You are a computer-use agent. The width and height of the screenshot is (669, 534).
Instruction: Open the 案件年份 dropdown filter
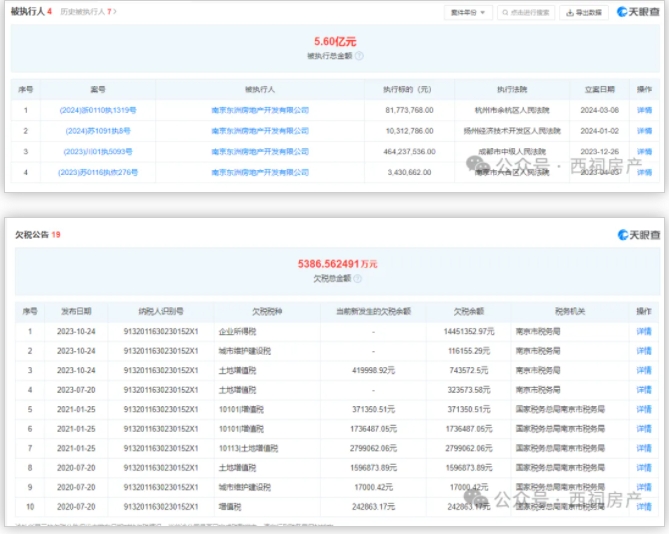(x=468, y=13)
